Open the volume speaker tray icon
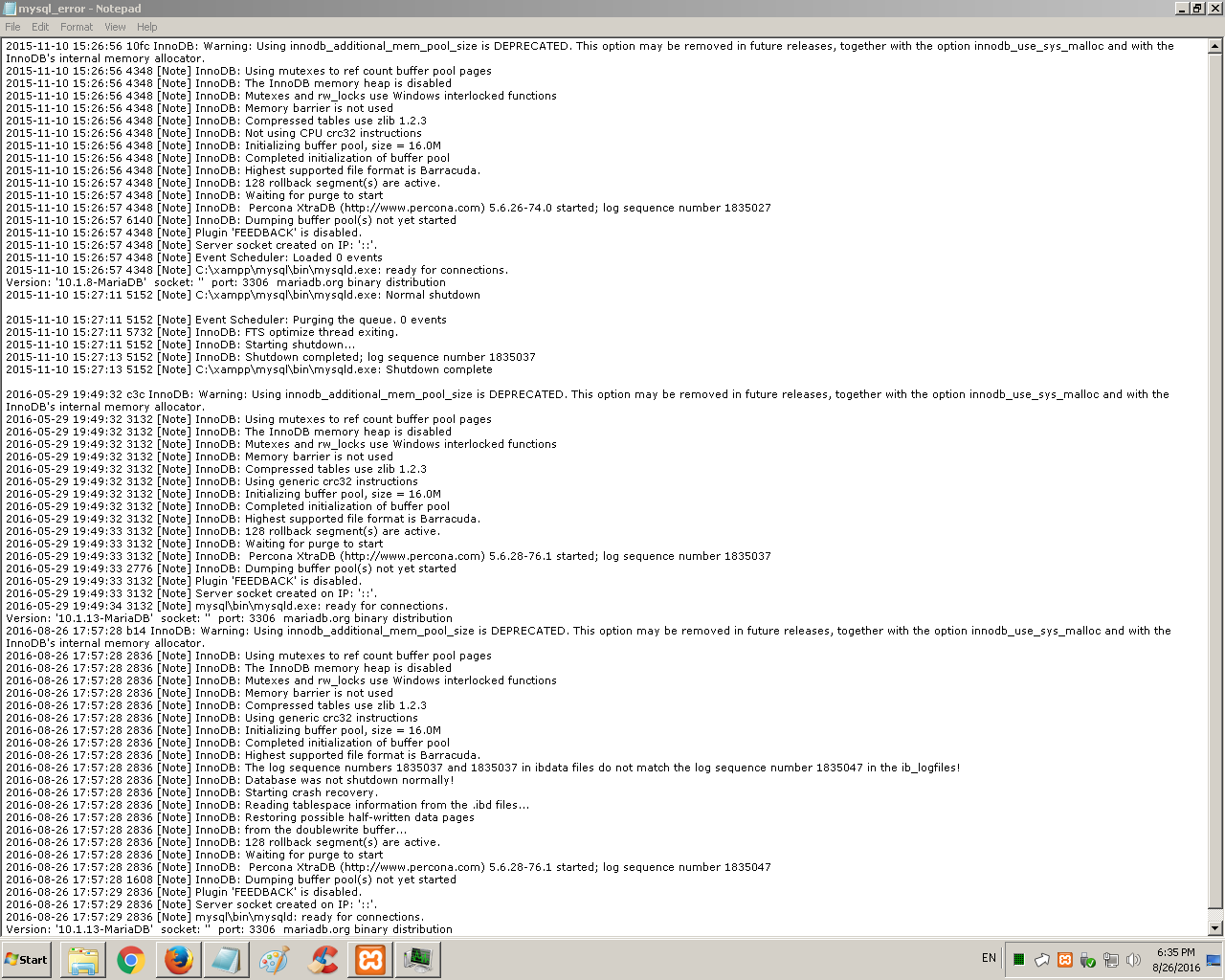 [x=1133, y=960]
